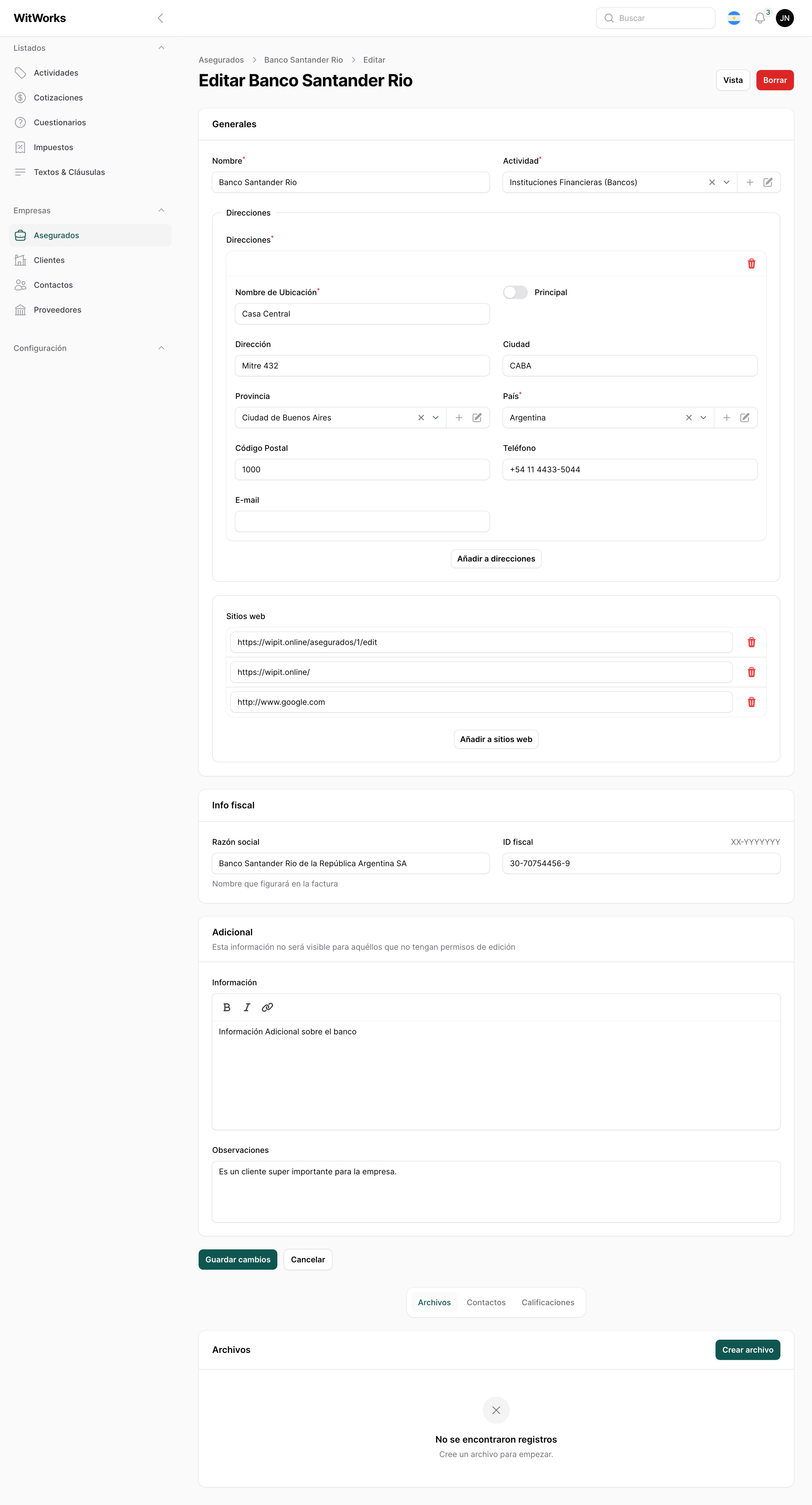Focus the empty E-mail field

click(x=362, y=522)
